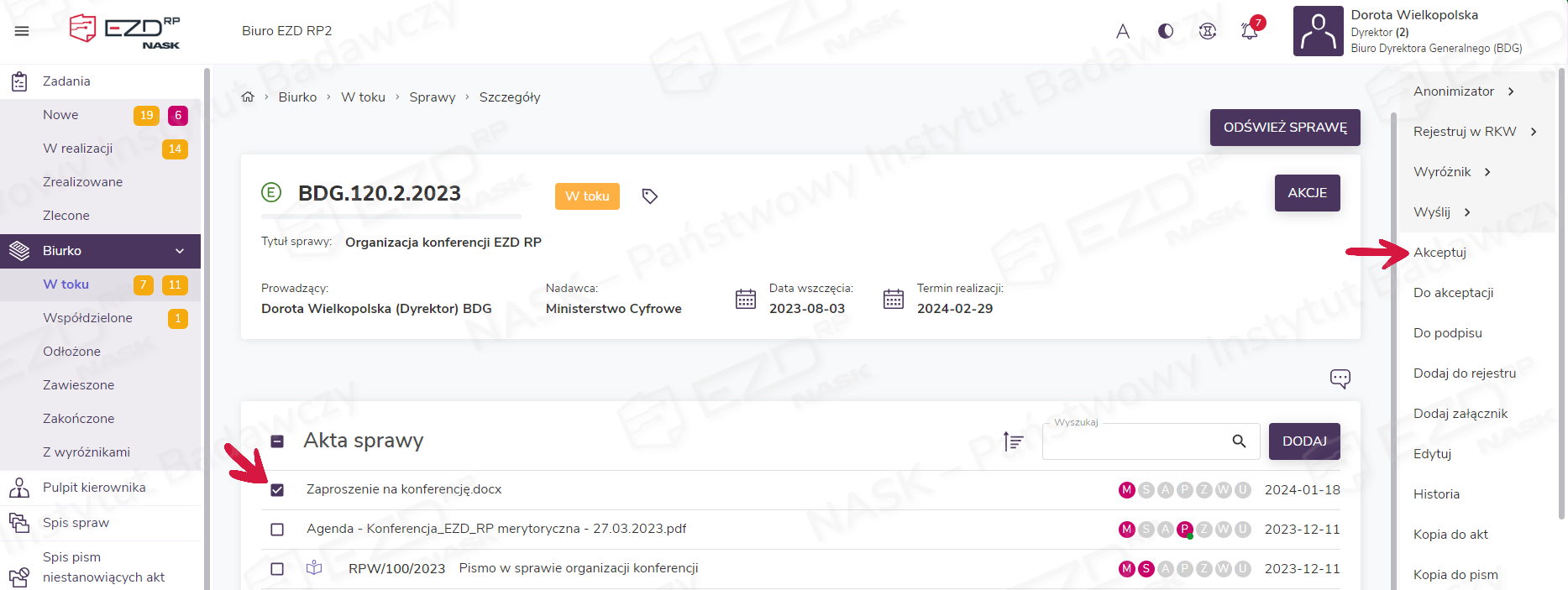Click the ODŚWIEŻ SPRAWĘ button
The height and width of the screenshot is (590, 1568).
point(1284,128)
